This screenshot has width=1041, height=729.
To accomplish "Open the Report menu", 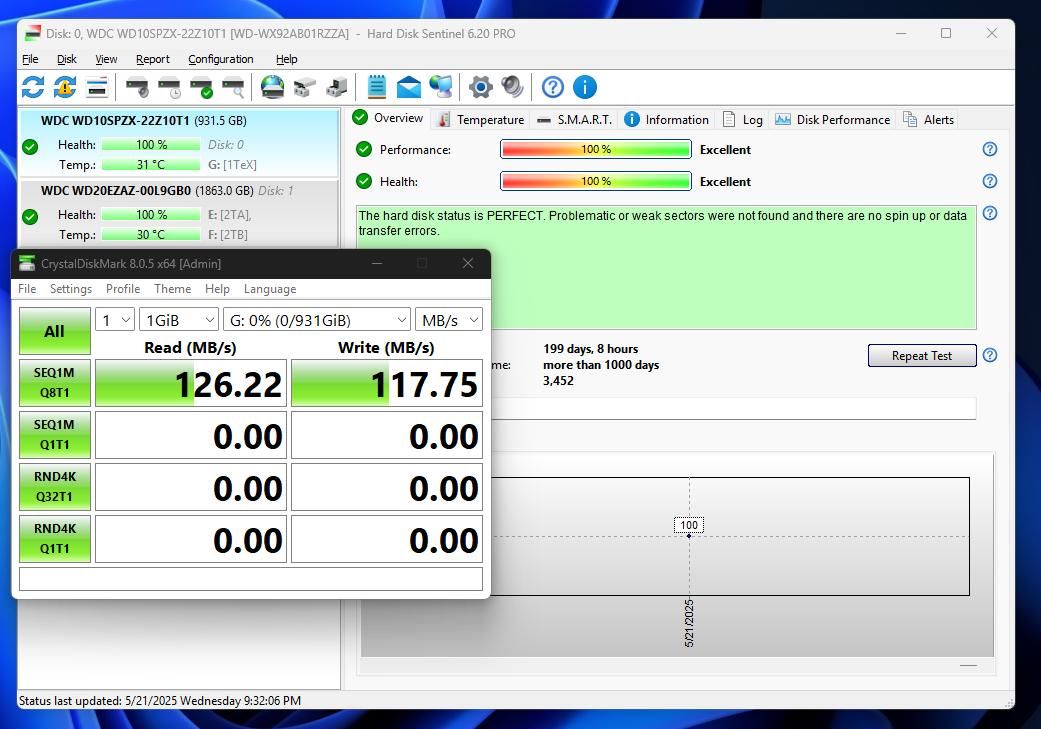I will (x=153, y=59).
